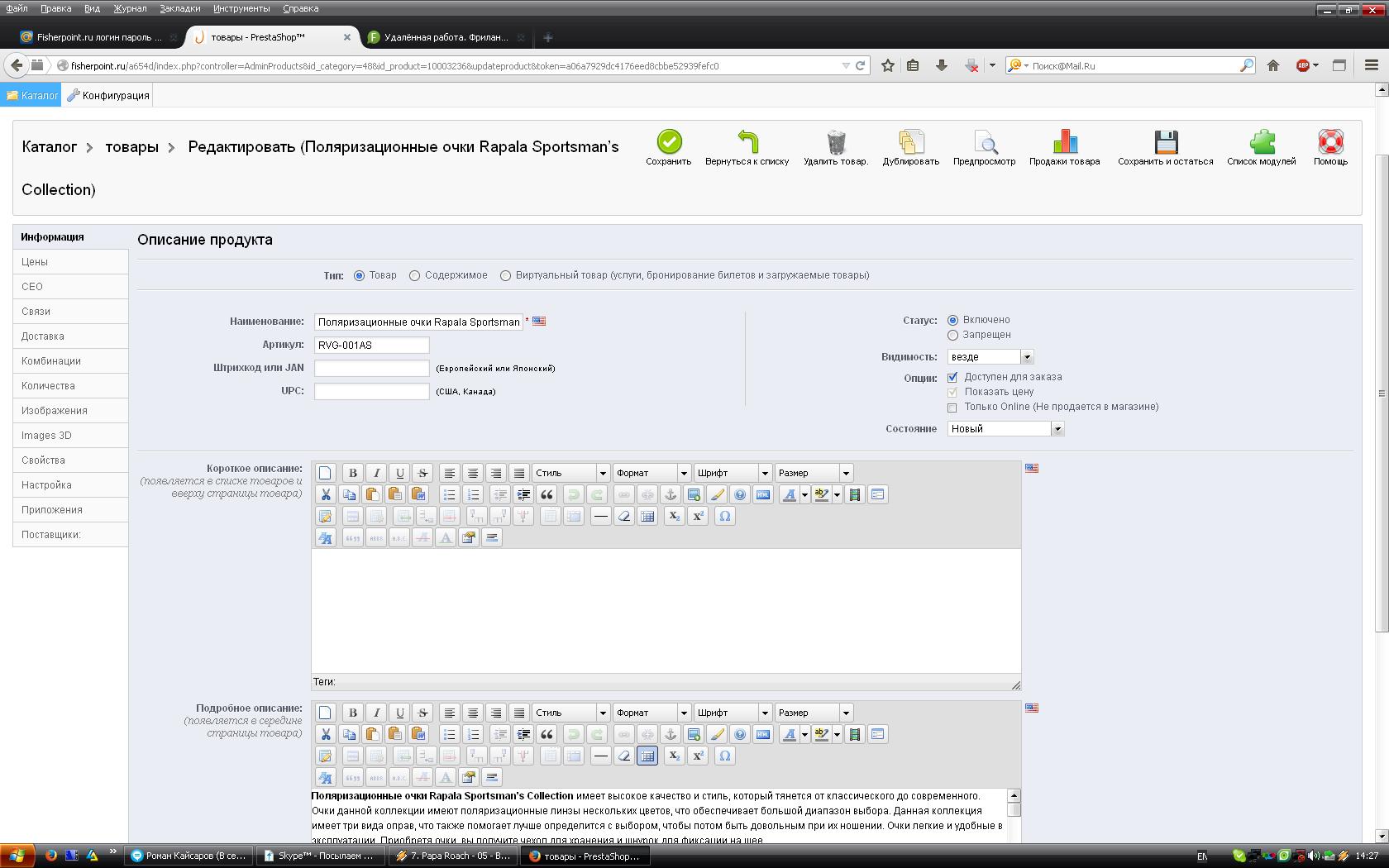Screen dimensions: 1389x868
Task: Apply blockquote in the short description editor
Action: coord(547,494)
